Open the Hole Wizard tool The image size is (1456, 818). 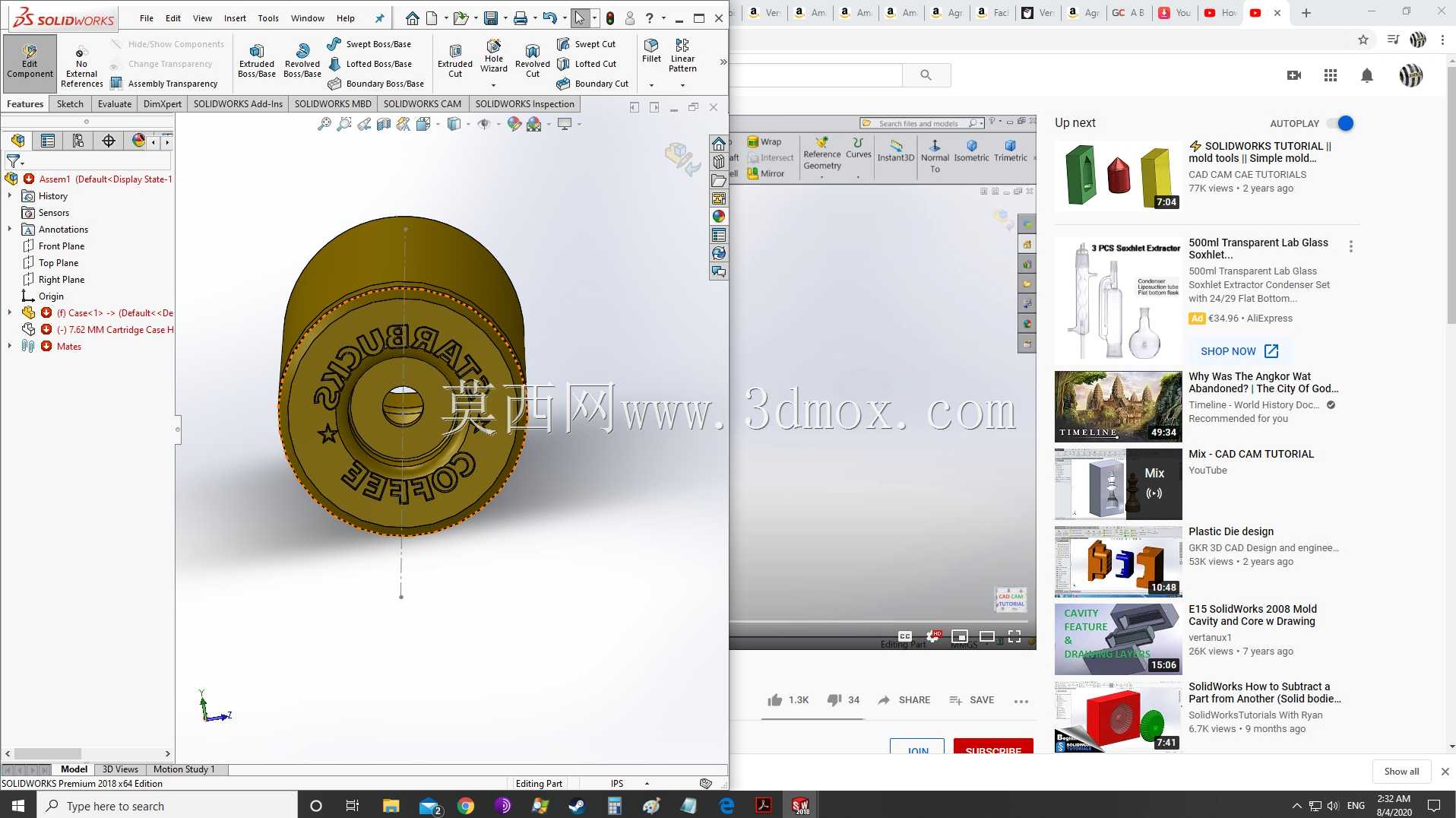(494, 55)
